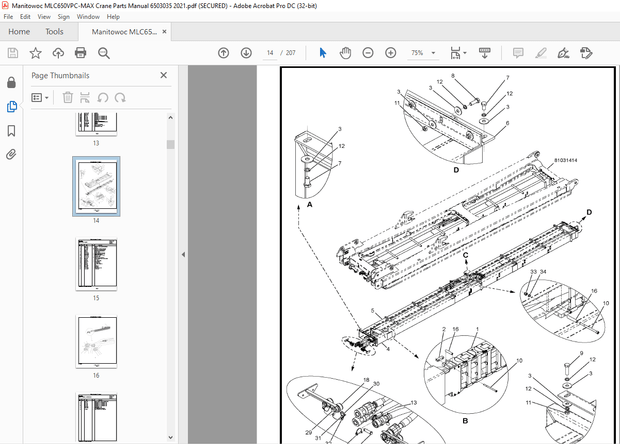Click the print pages thumbnail tool icon
The image size is (620, 444).
(85, 98)
